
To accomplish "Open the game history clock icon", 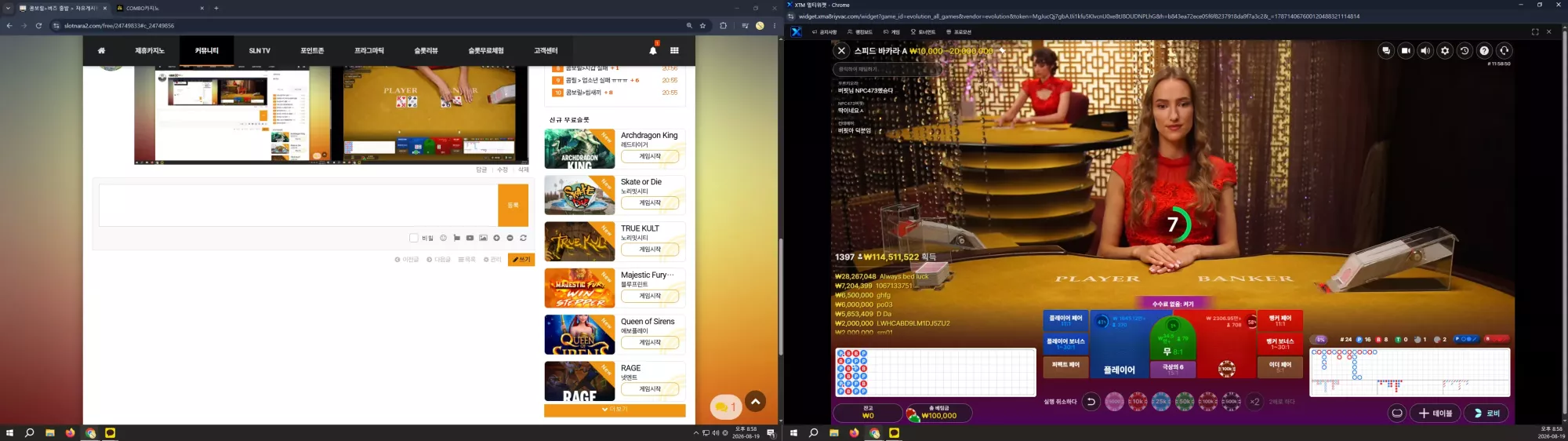I will (1465, 51).
